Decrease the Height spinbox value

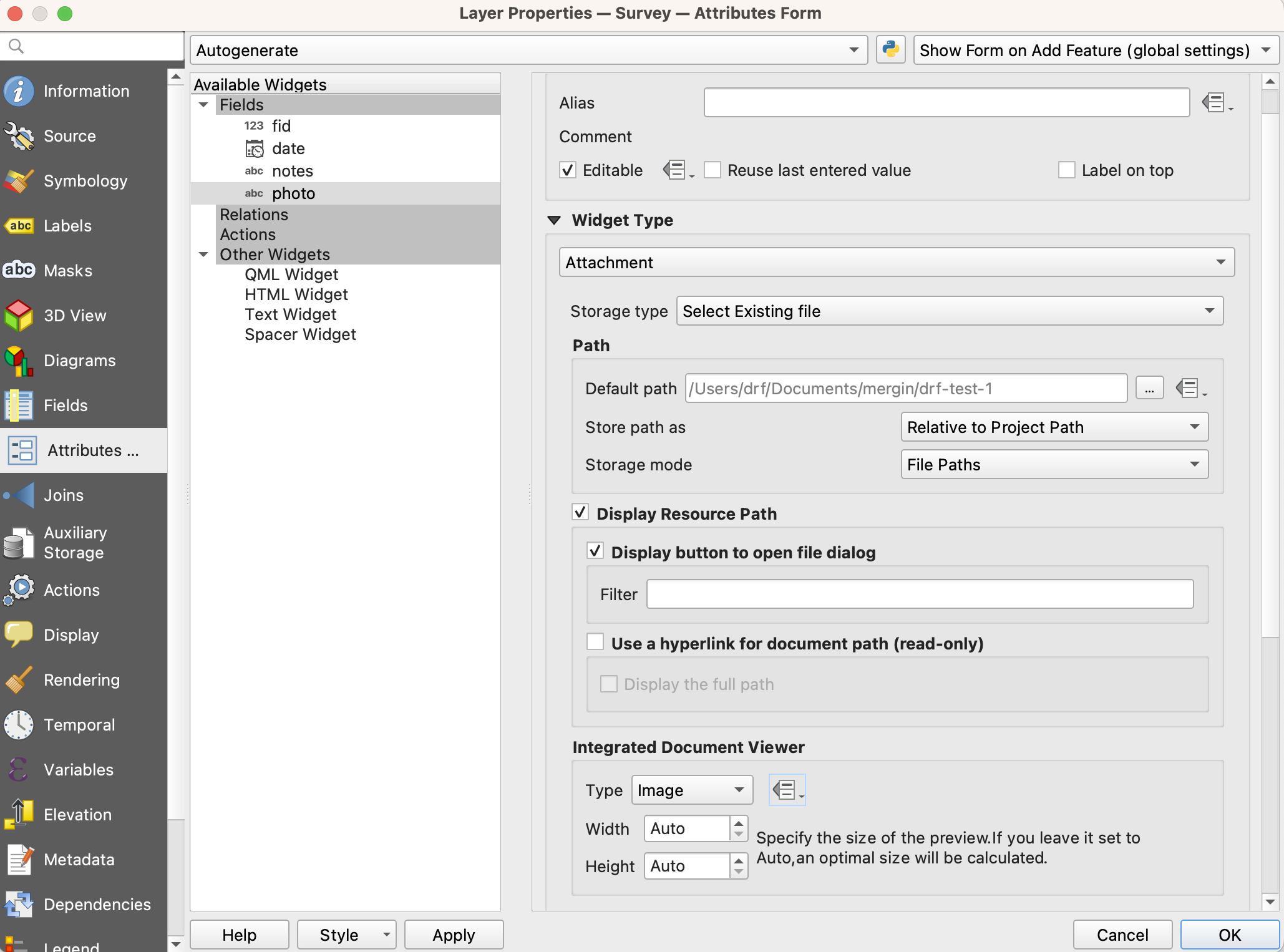pos(739,872)
